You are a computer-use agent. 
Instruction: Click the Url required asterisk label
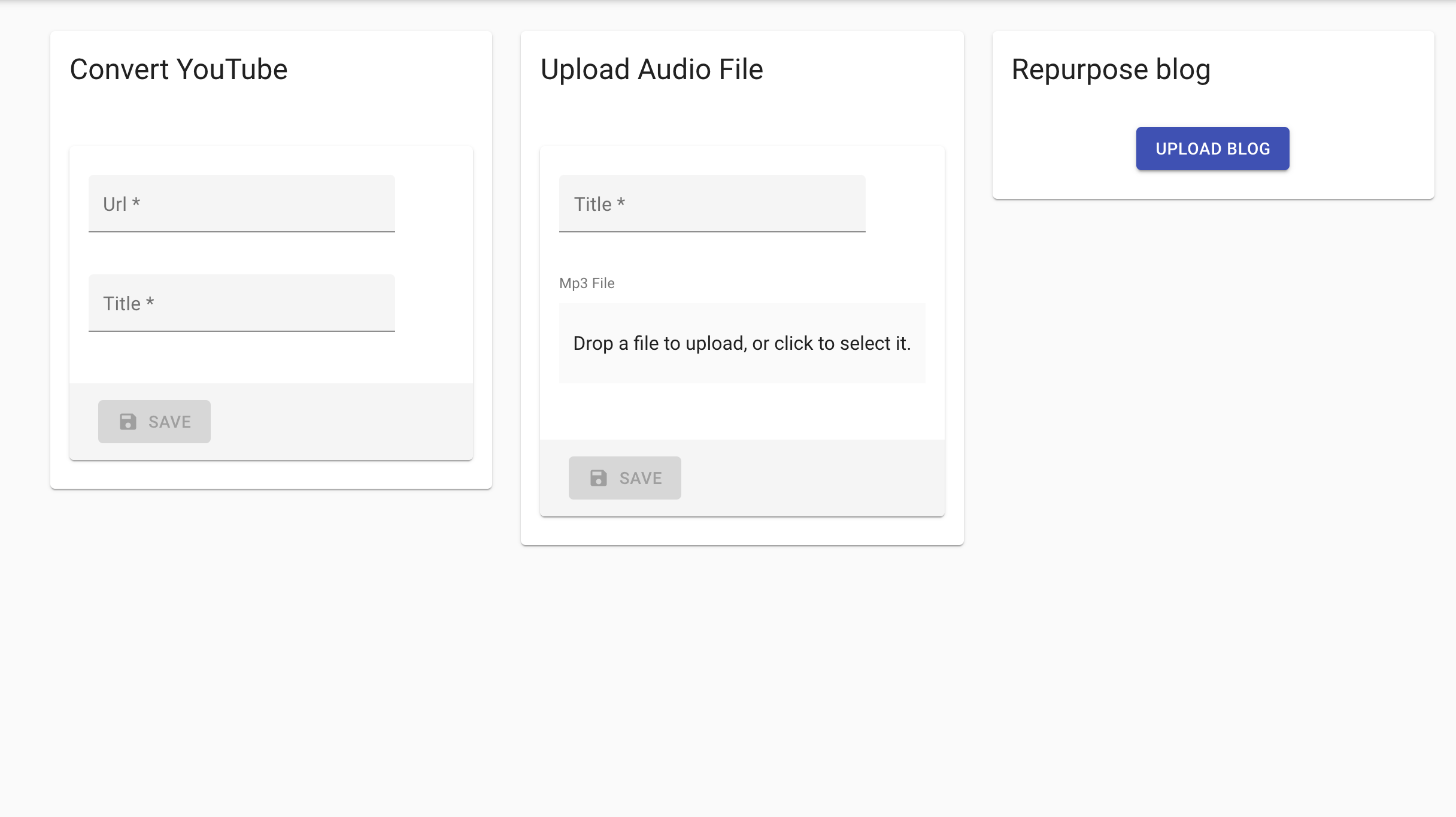point(122,204)
